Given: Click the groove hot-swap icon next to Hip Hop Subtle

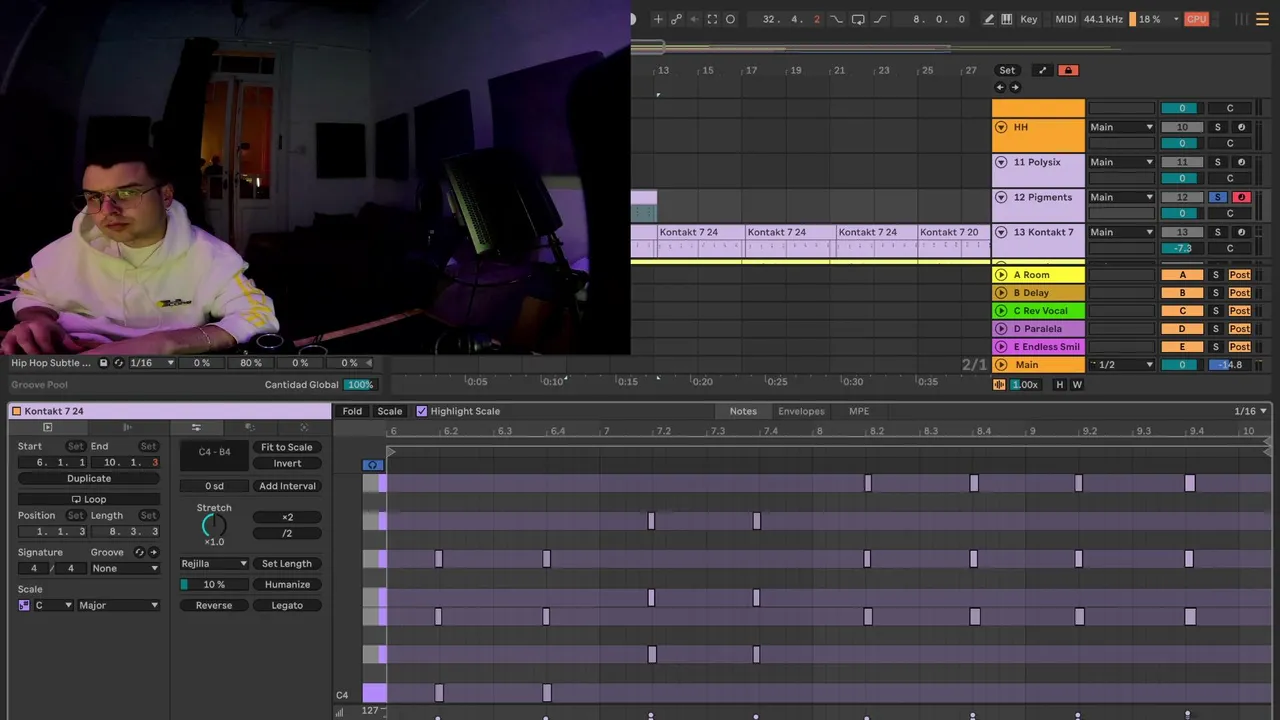Looking at the screenshot, I should tap(119, 363).
